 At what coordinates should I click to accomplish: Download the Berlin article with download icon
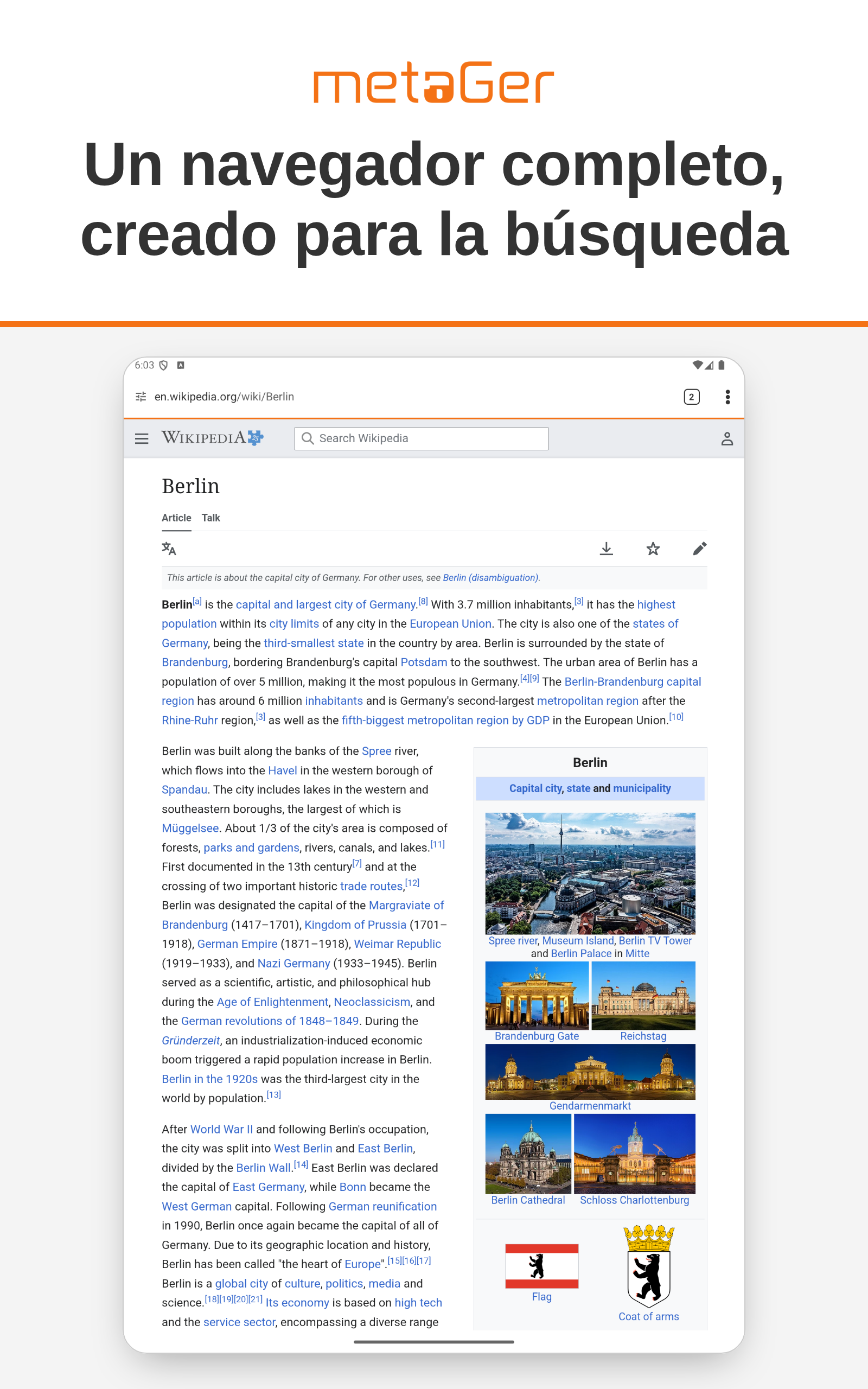[606, 549]
